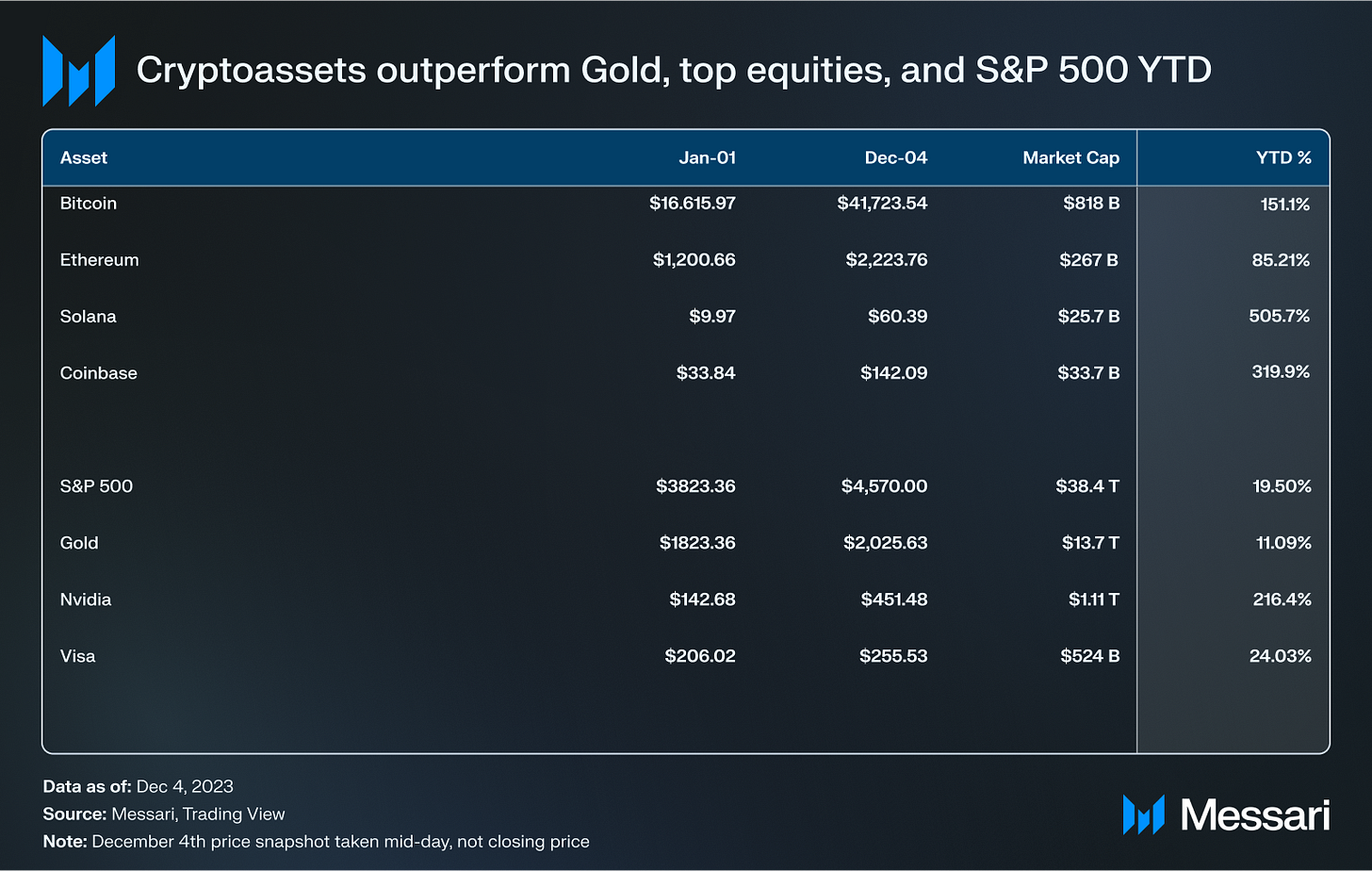The image size is (1372, 871).
Task: Click S&P 500's market cap $38.4 T
Action: click(1087, 486)
